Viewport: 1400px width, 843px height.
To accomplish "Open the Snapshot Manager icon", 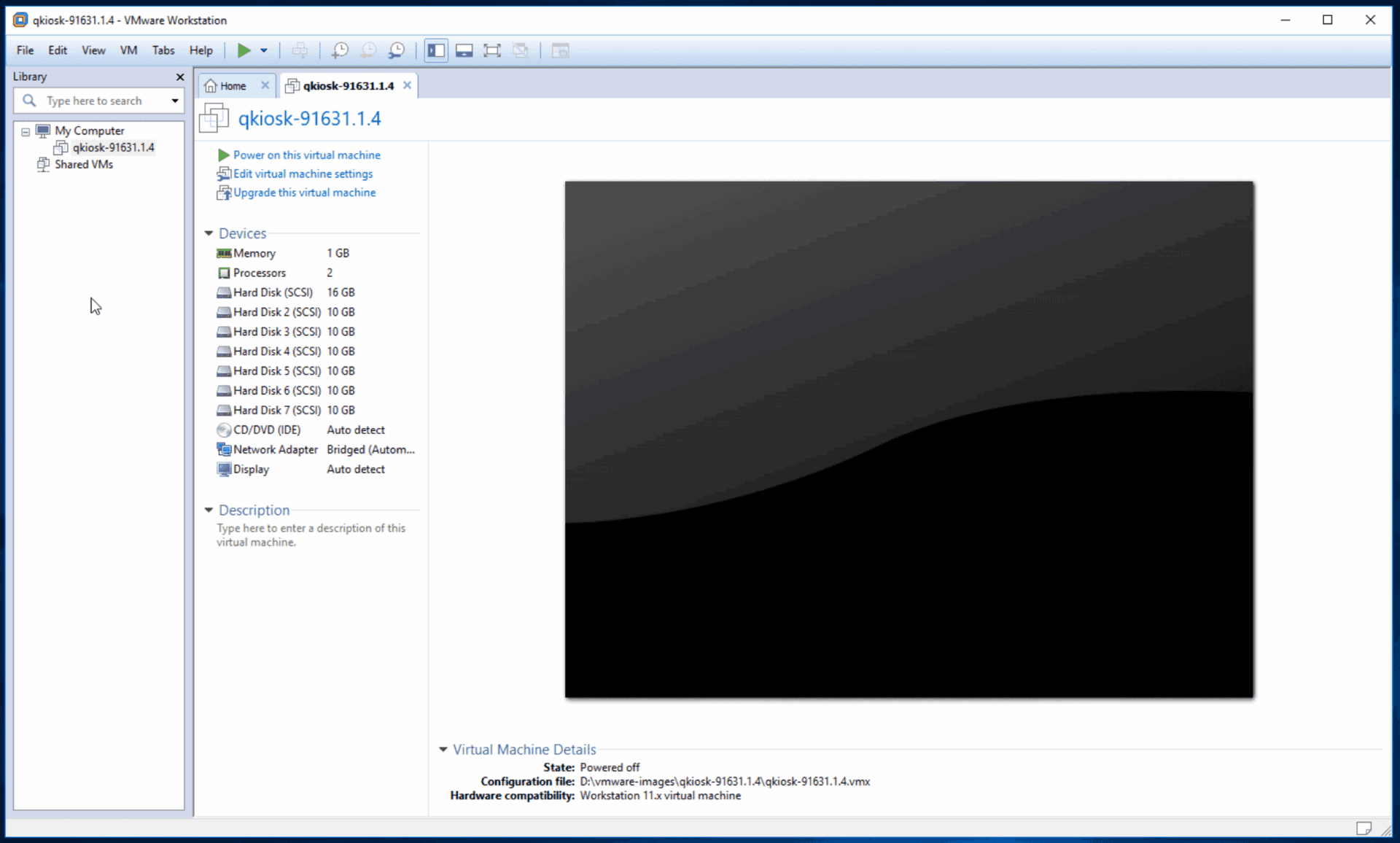I will coord(397,50).
